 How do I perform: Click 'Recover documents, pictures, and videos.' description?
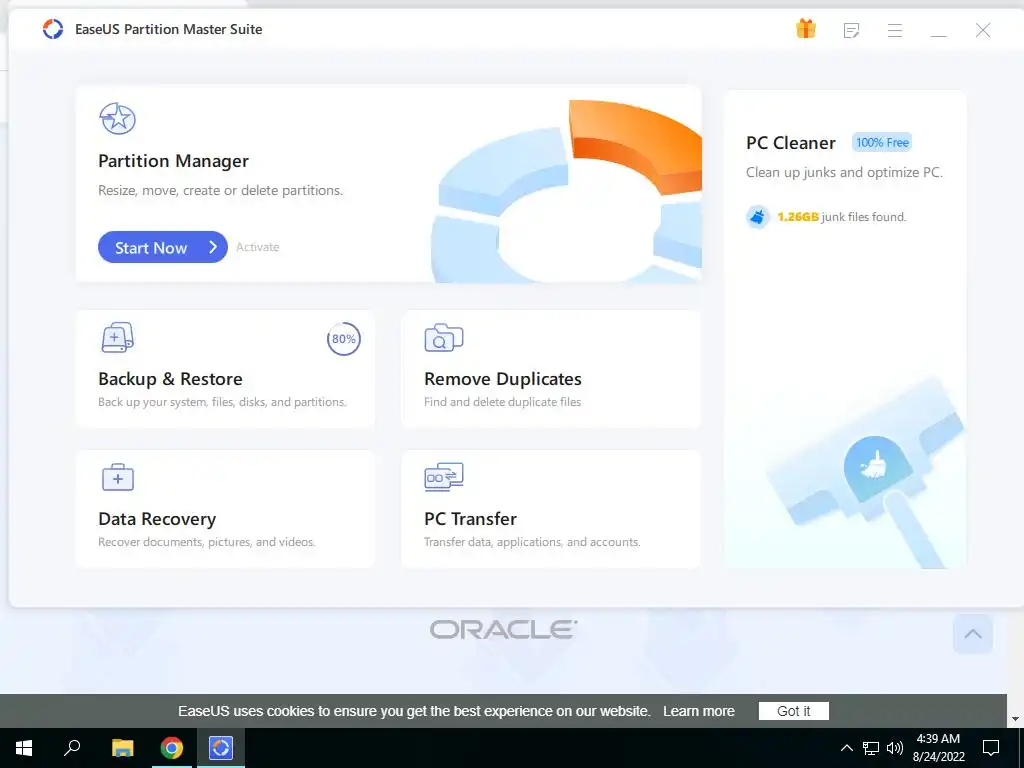206,542
